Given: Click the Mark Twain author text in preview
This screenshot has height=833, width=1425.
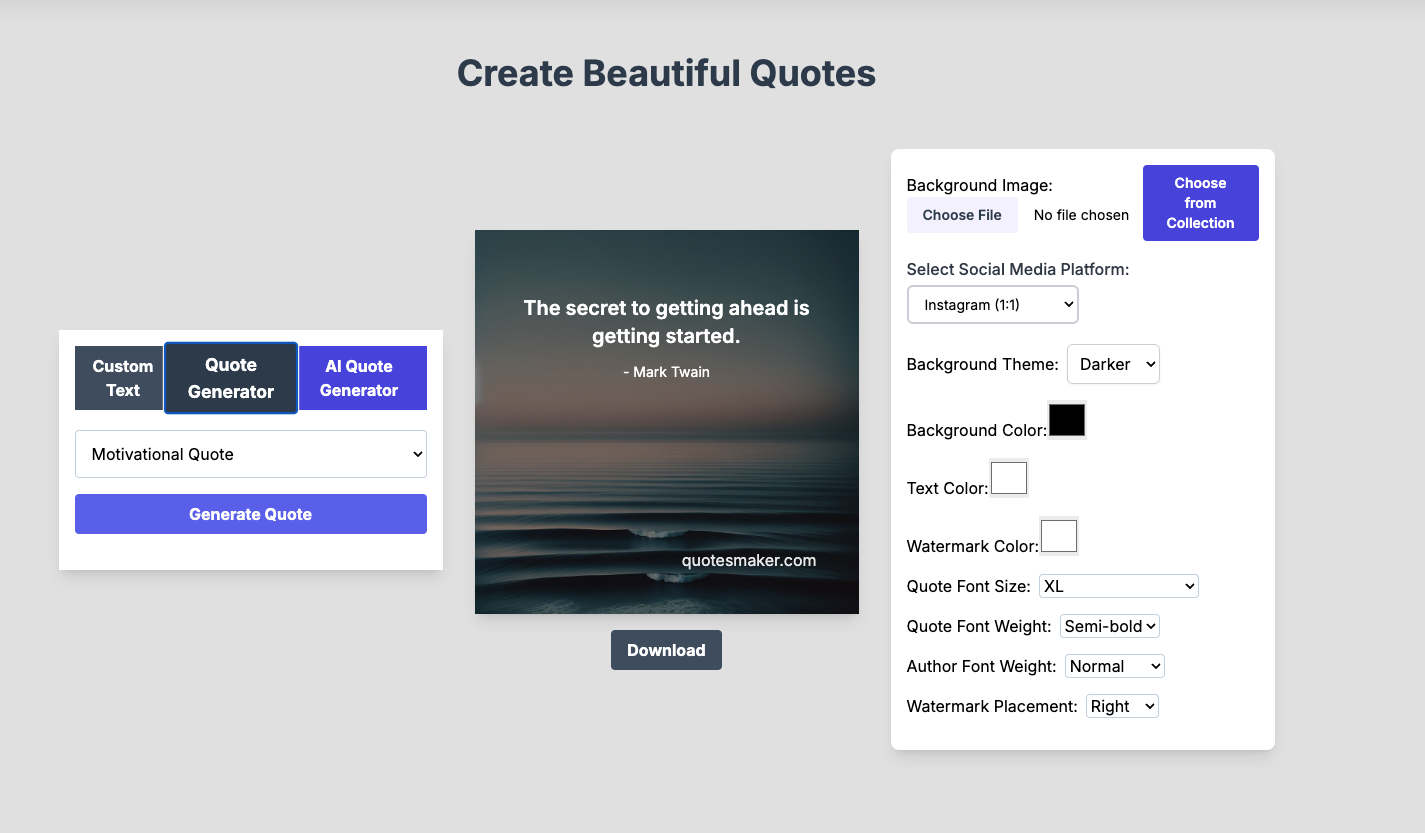Looking at the screenshot, I should click(x=666, y=371).
